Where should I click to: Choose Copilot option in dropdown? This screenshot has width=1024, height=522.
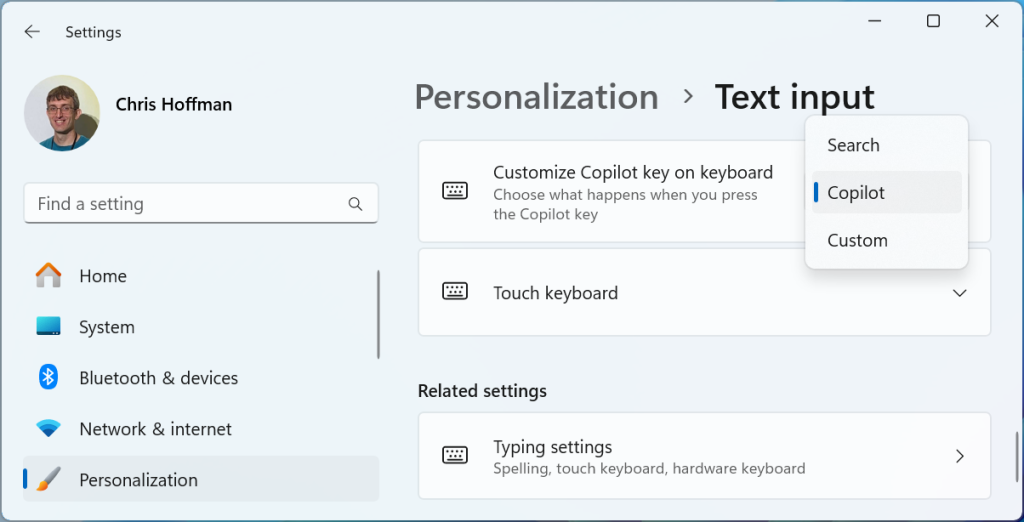click(x=886, y=193)
